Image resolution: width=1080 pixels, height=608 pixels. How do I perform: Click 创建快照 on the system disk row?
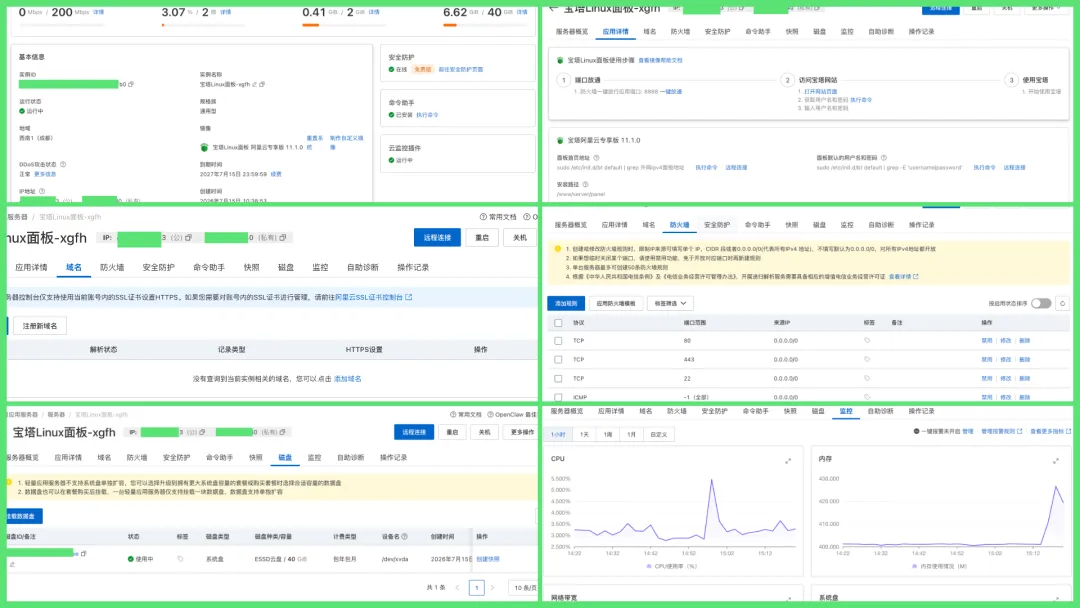pos(488,559)
